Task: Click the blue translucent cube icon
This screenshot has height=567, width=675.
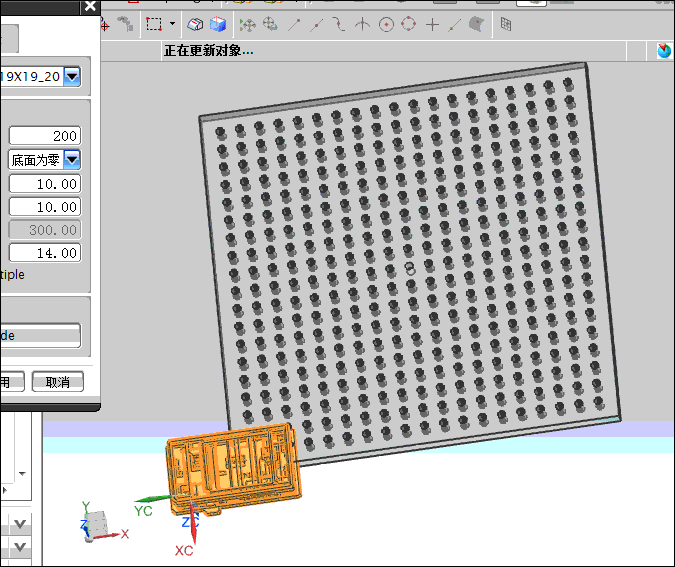Action: [218, 24]
